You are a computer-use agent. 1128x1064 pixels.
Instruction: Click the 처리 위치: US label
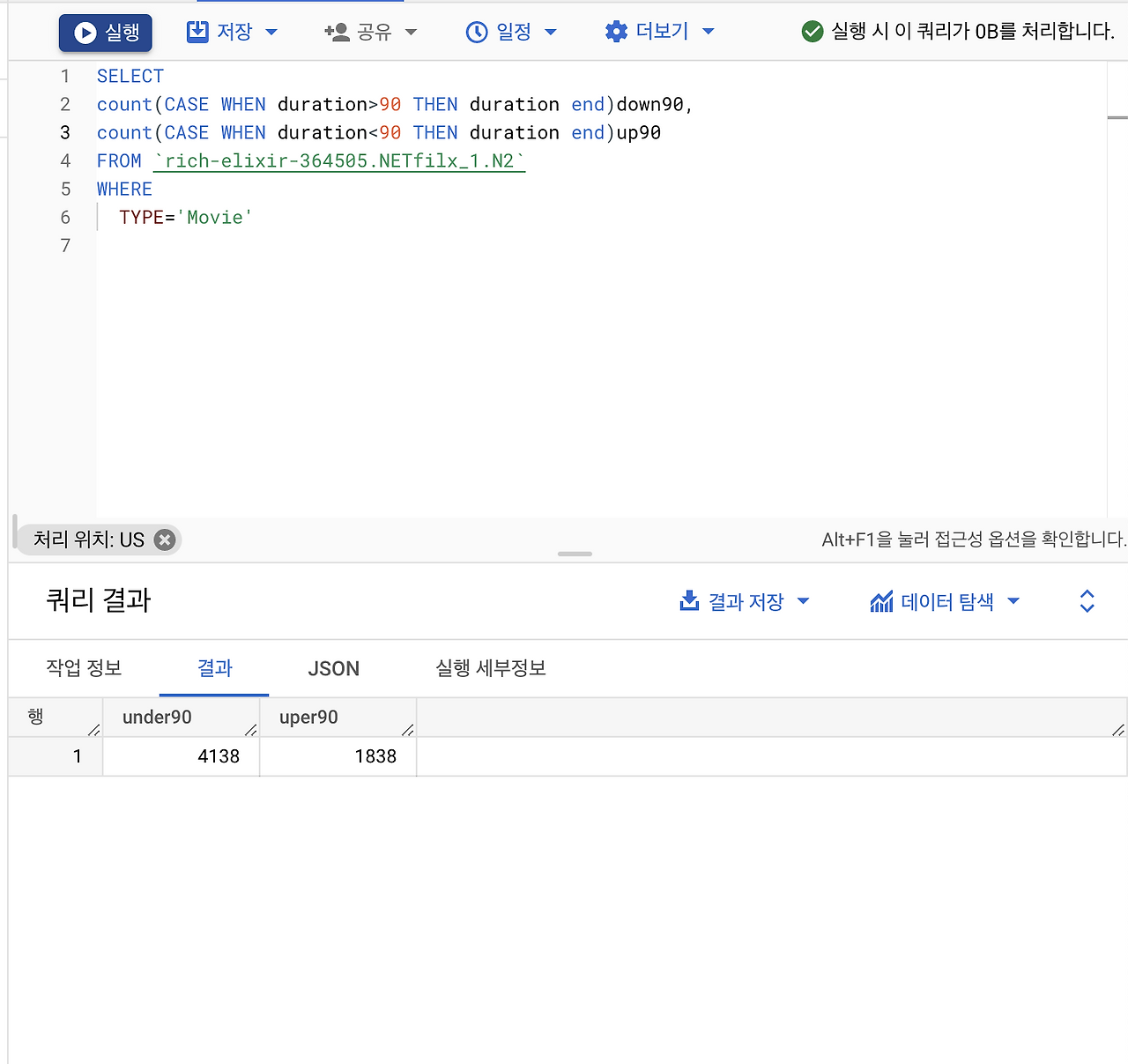click(x=88, y=539)
